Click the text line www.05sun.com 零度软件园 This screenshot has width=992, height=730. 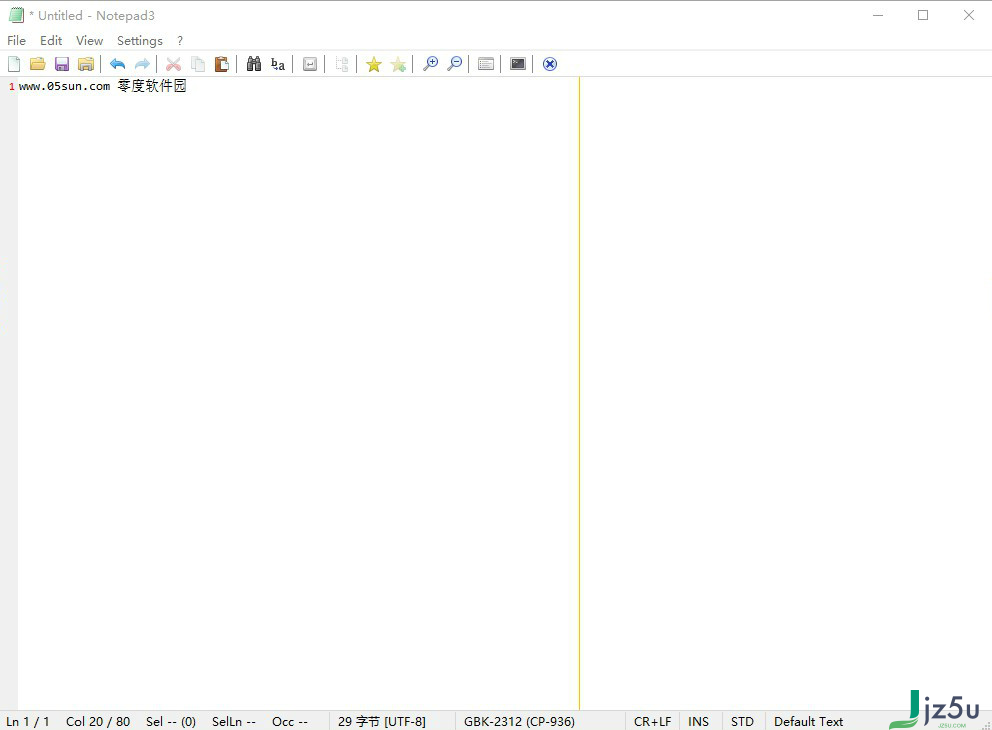point(102,86)
